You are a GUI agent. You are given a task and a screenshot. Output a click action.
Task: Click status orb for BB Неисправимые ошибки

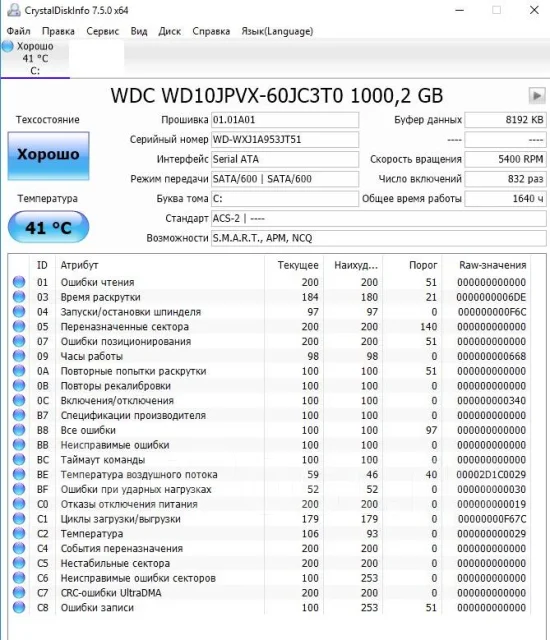19,445
